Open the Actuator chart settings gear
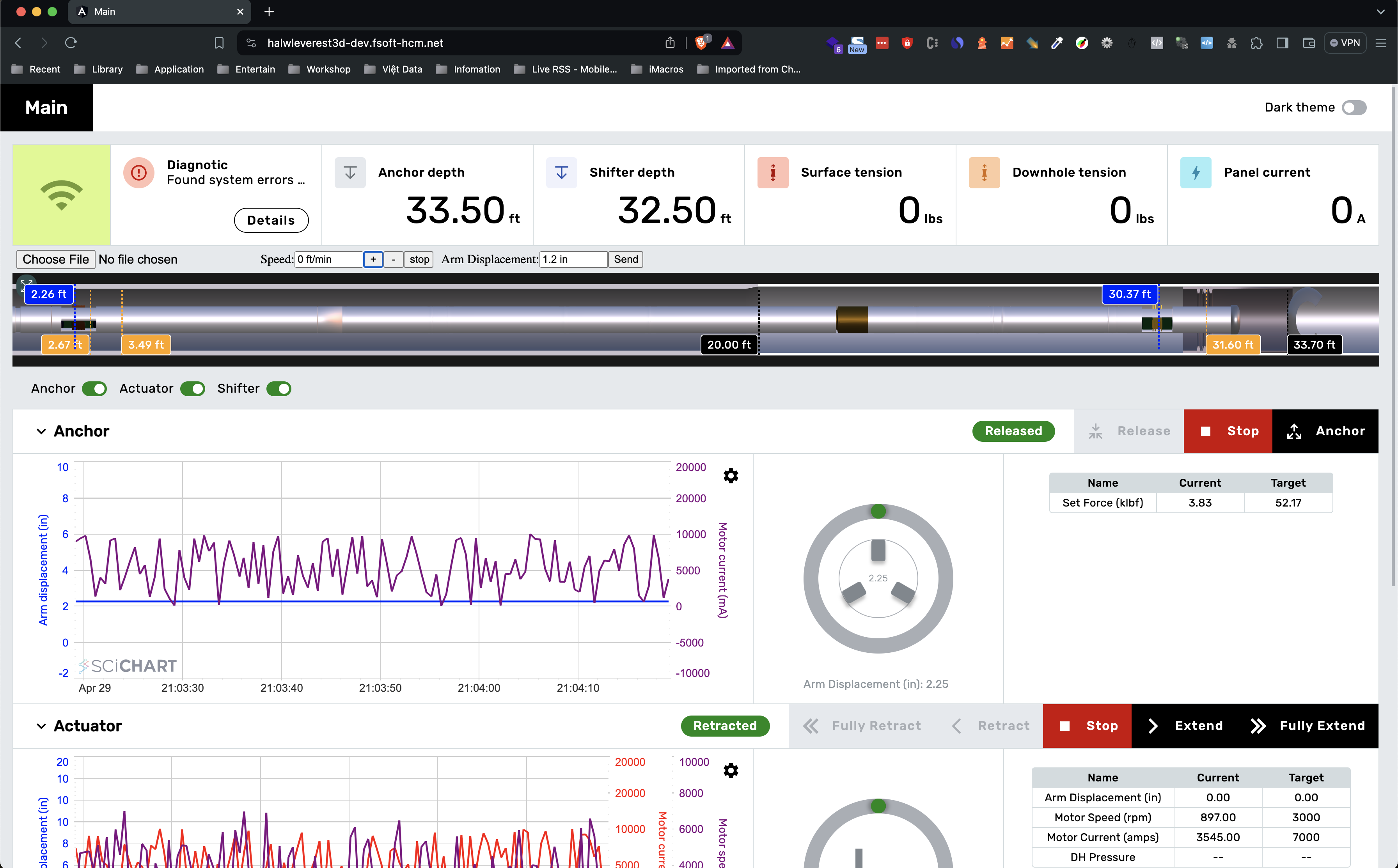This screenshot has height=868, width=1398. [x=730, y=771]
